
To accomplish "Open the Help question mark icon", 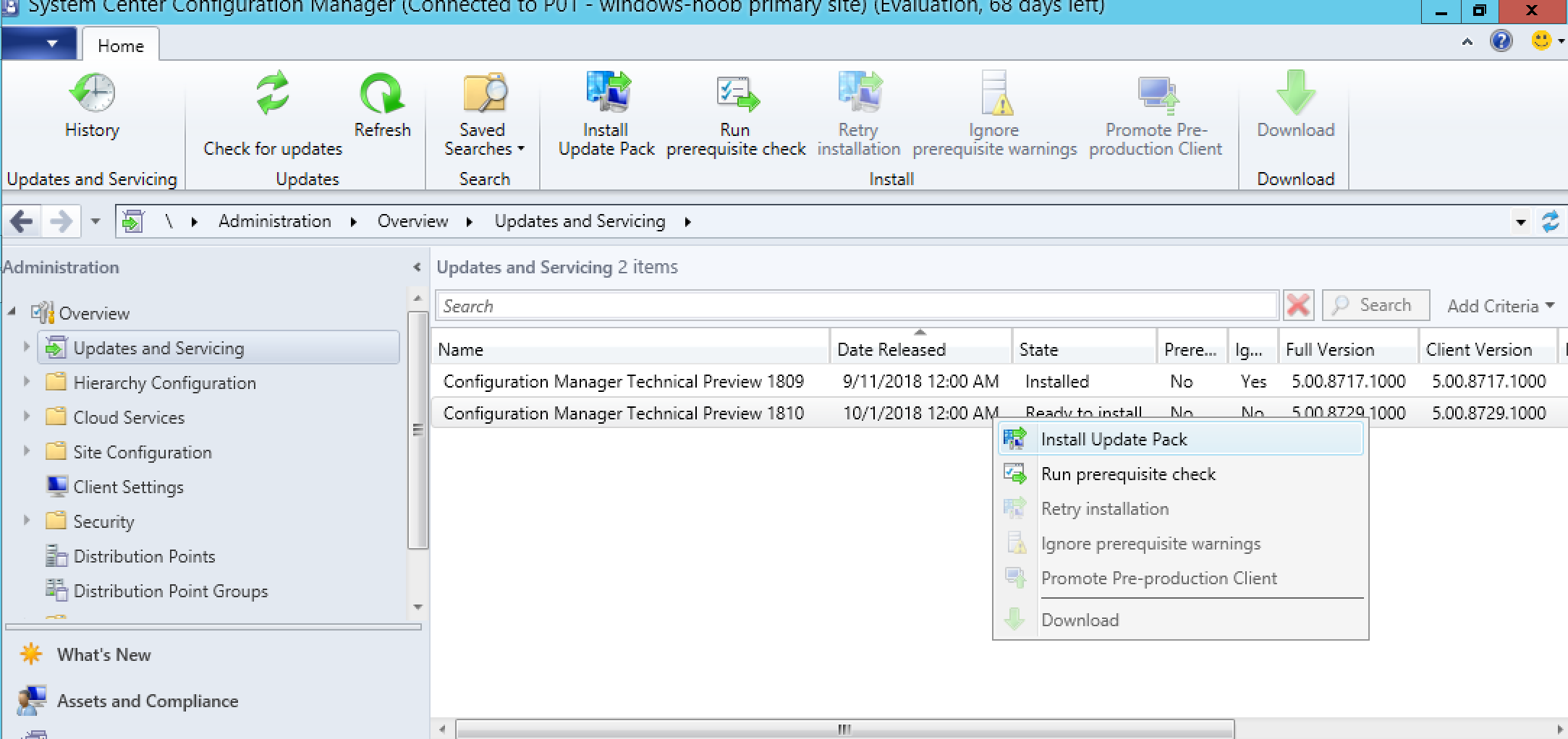I will 1501,41.
